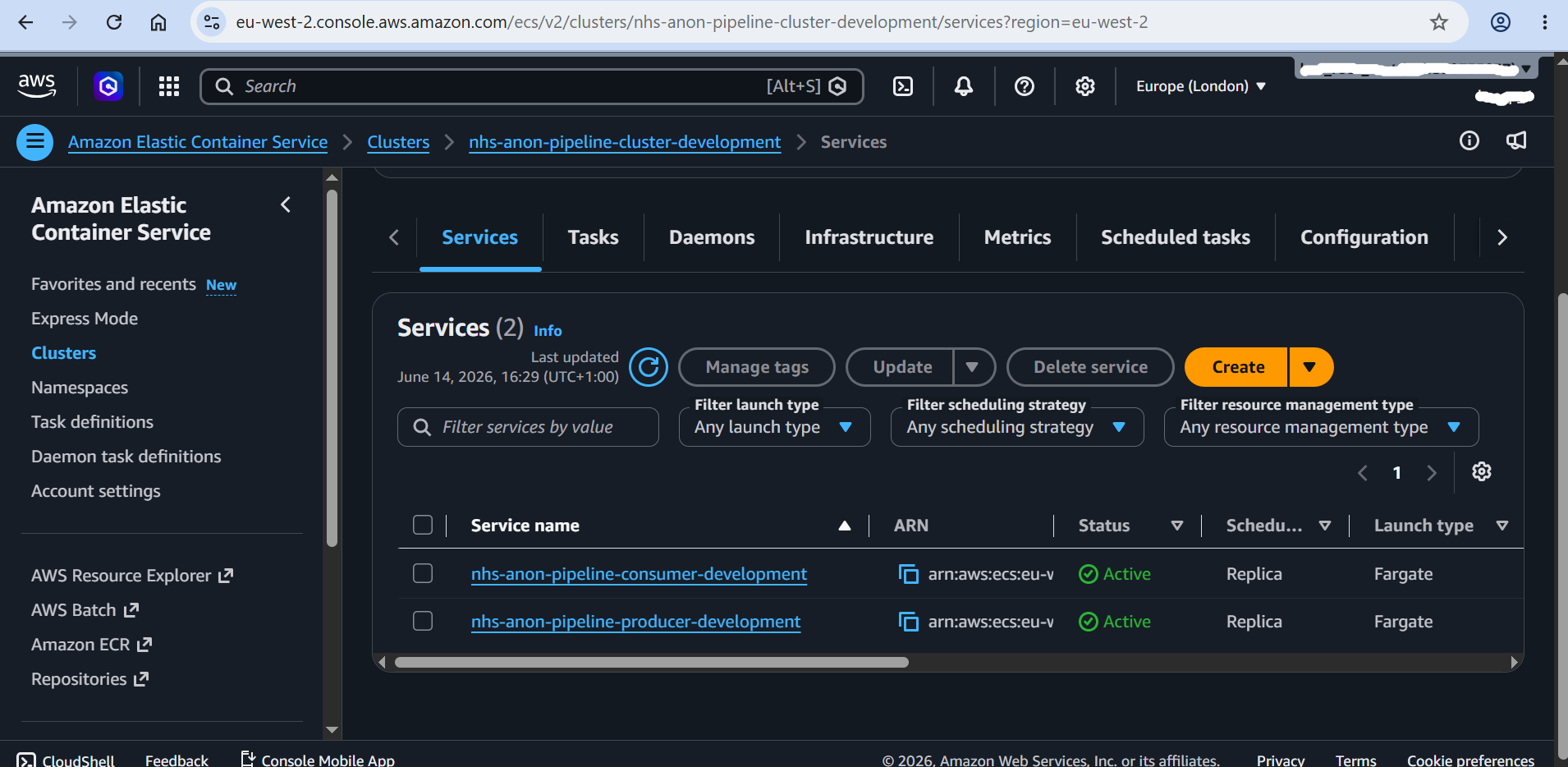
Task: Switch to the Infrastructure tab
Action: (869, 238)
